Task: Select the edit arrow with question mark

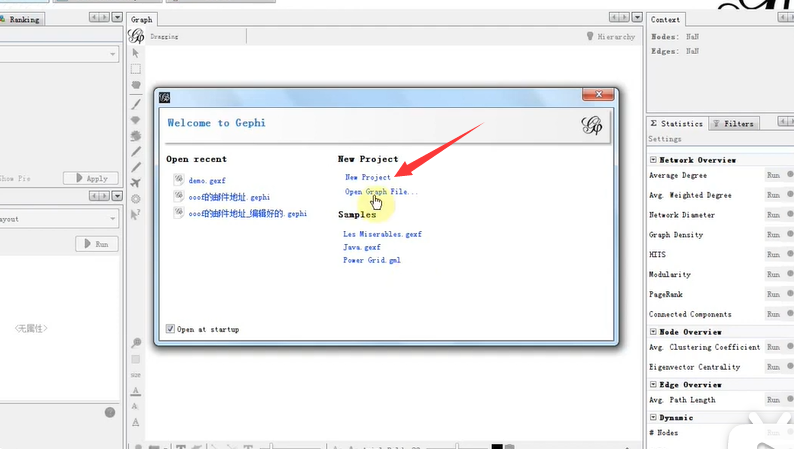Action: pos(136,215)
